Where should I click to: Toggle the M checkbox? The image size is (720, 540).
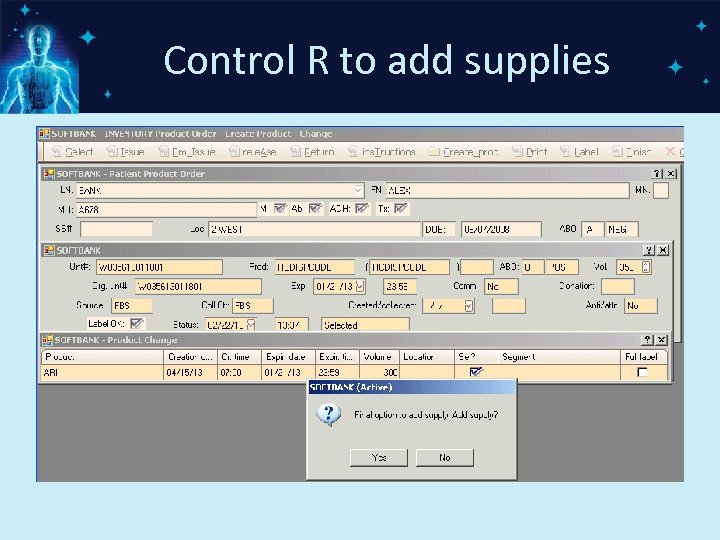[x=280, y=208]
